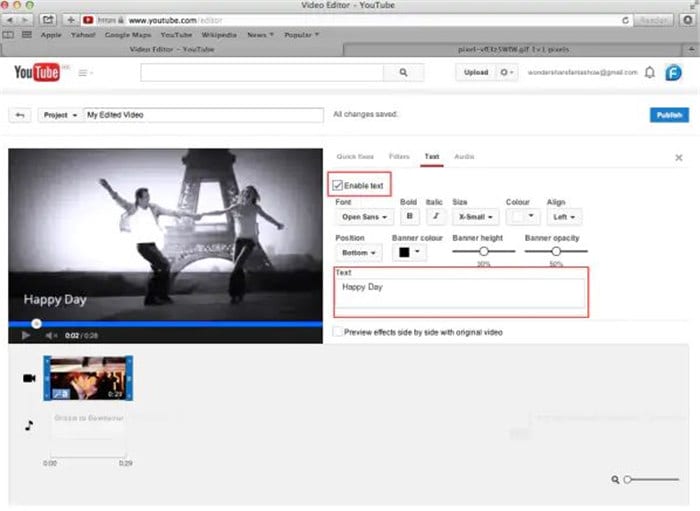Open the X-Small size dropdown

[x=475, y=217]
